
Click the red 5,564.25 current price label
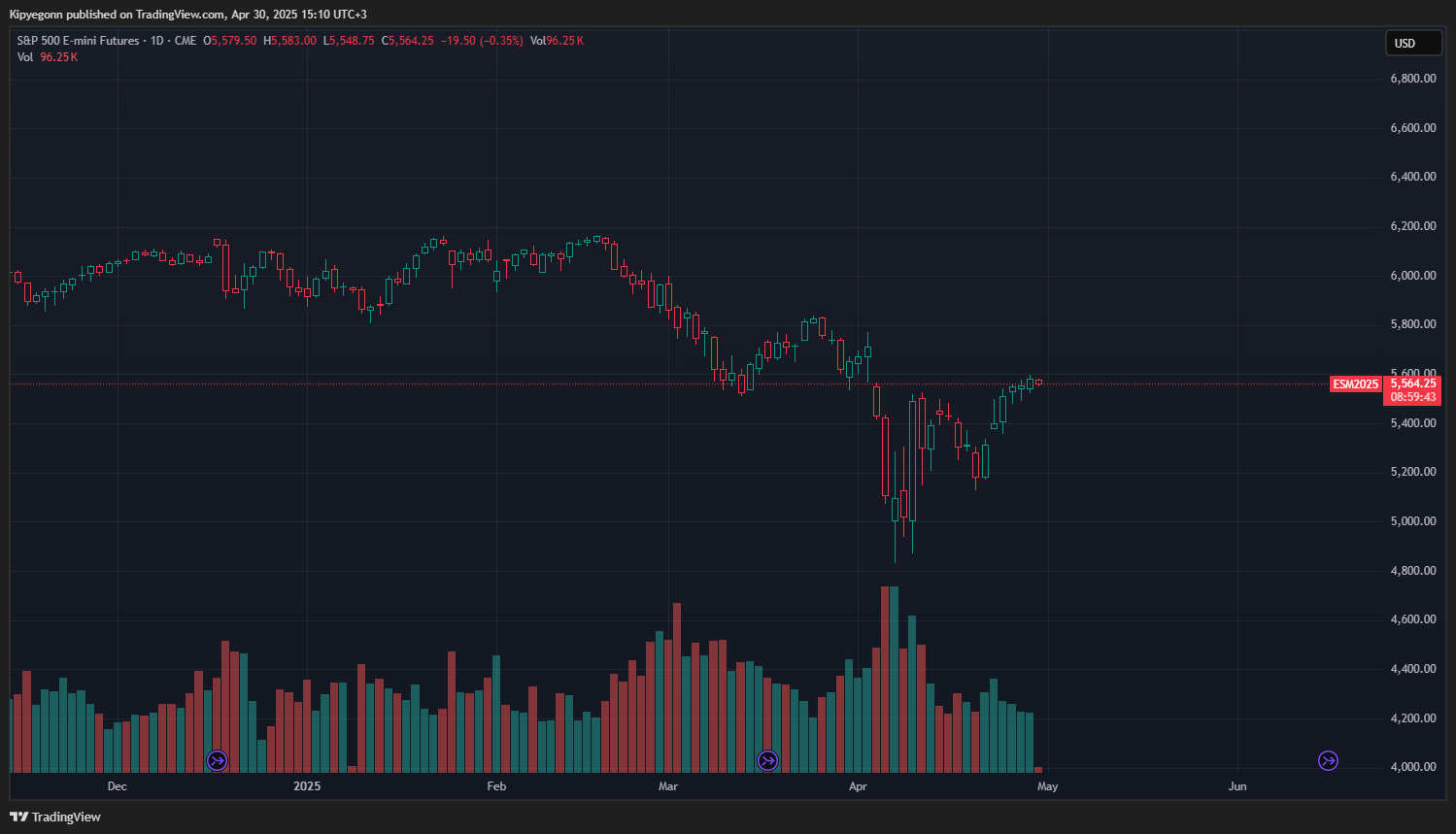pos(1412,384)
